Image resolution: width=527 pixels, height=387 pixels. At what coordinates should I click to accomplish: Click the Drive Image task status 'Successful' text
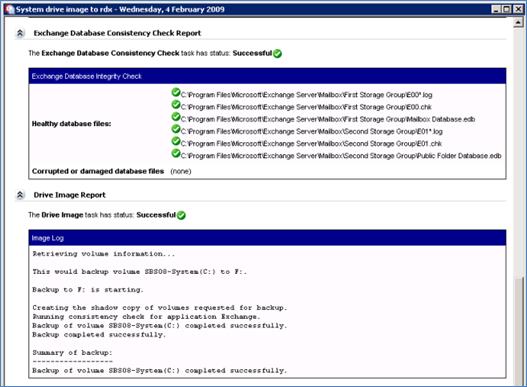tap(156, 215)
